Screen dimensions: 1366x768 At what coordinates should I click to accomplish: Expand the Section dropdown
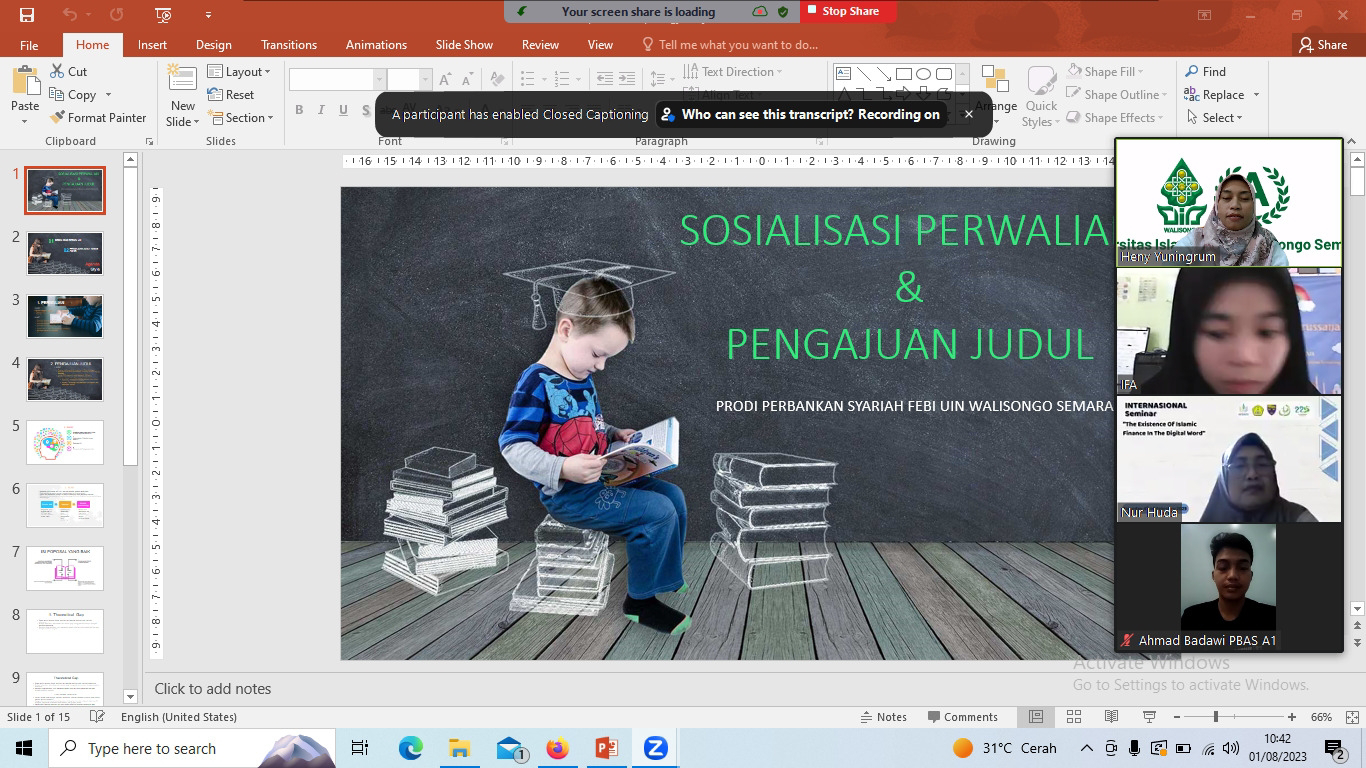(x=241, y=118)
